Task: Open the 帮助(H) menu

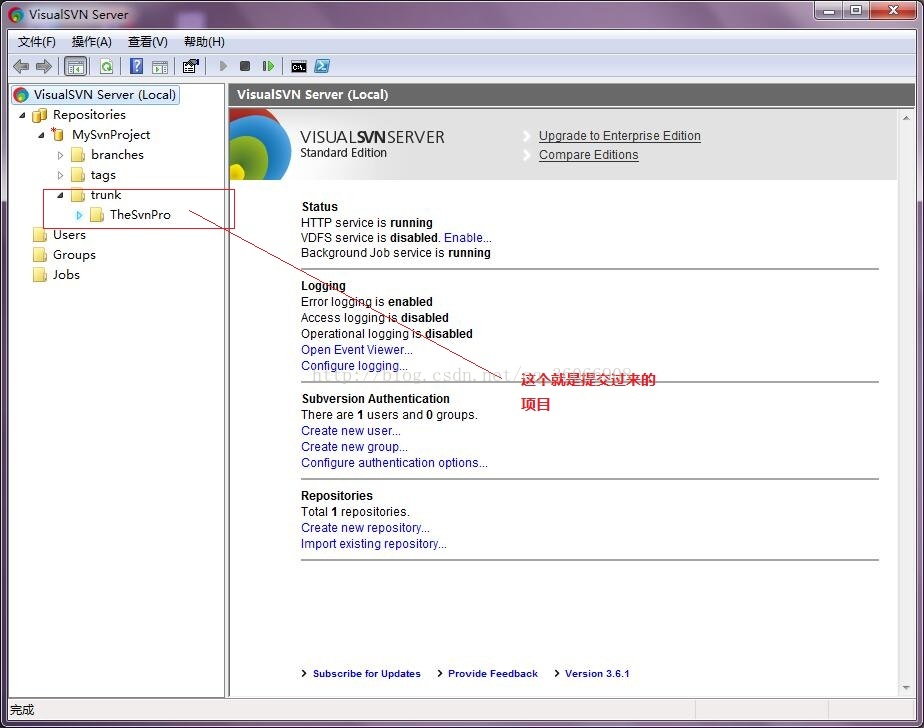Action: pos(204,42)
